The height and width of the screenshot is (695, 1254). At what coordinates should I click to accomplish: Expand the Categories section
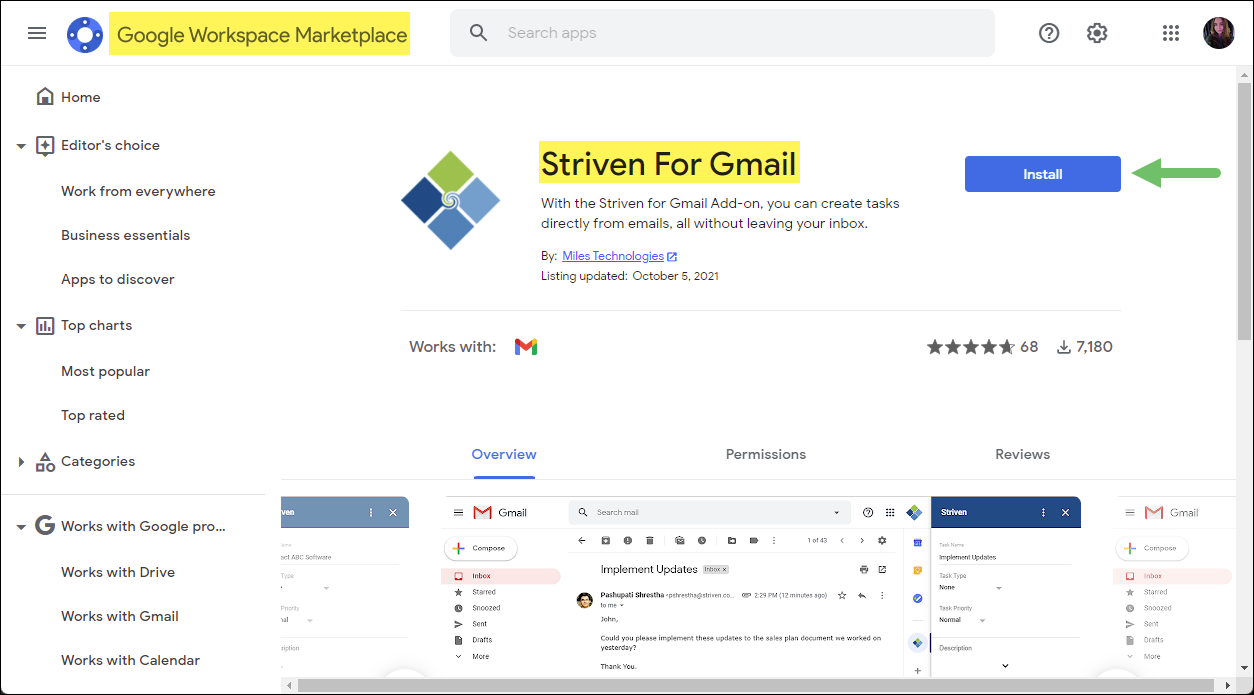21,462
